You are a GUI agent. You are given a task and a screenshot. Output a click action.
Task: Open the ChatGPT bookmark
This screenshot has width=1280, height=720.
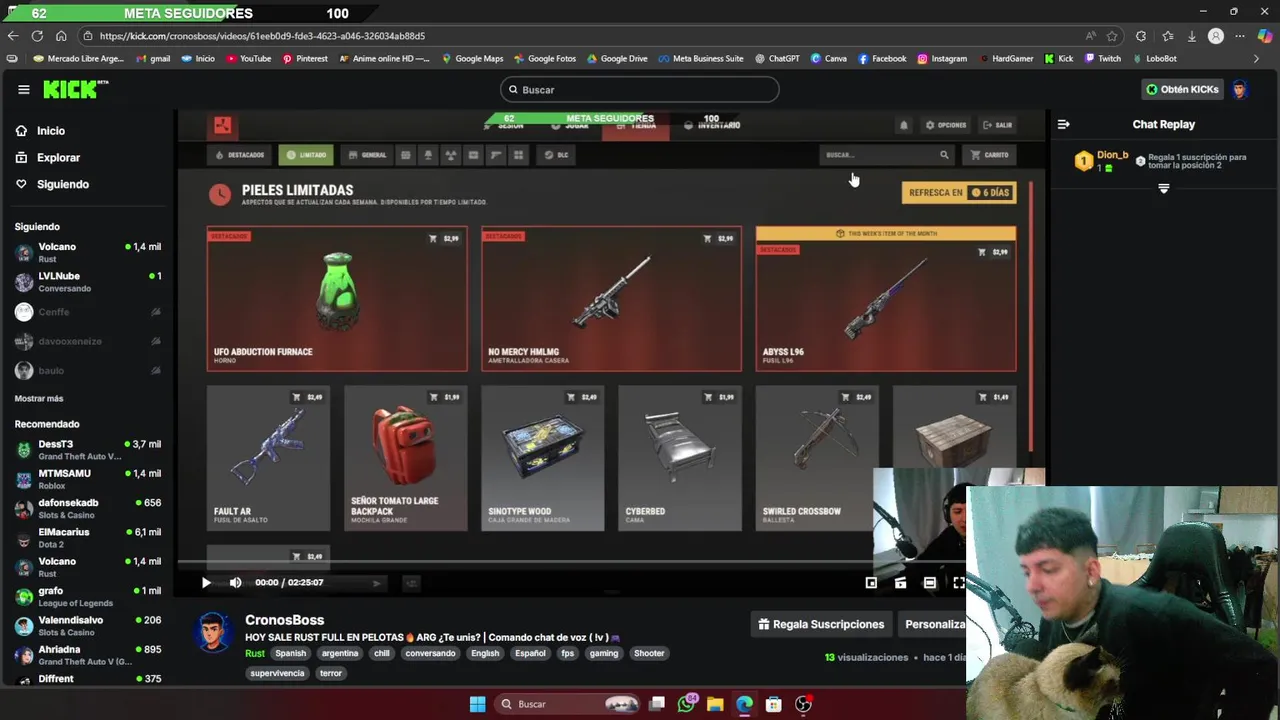[777, 58]
